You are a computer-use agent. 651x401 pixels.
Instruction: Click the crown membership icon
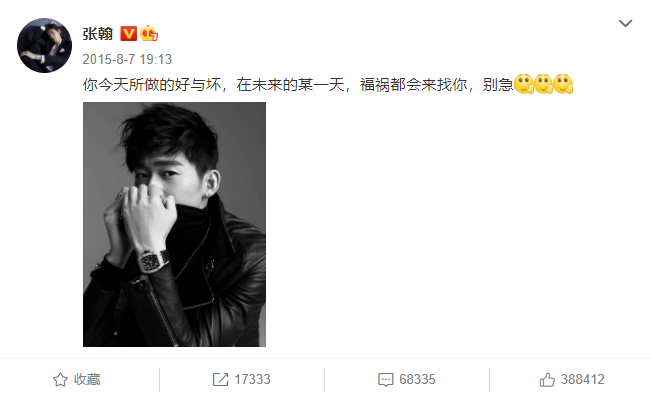click(149, 33)
